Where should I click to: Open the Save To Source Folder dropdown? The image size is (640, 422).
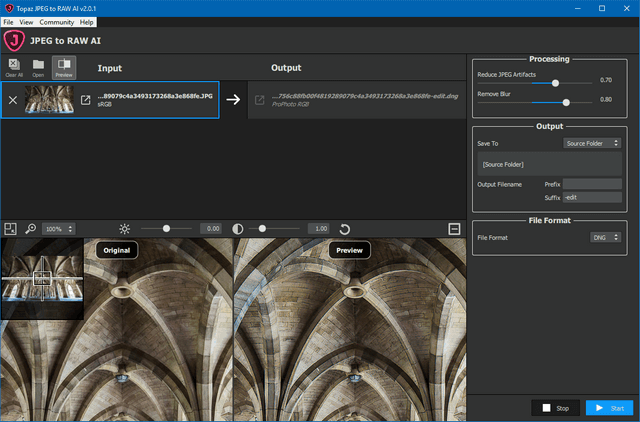tap(593, 143)
